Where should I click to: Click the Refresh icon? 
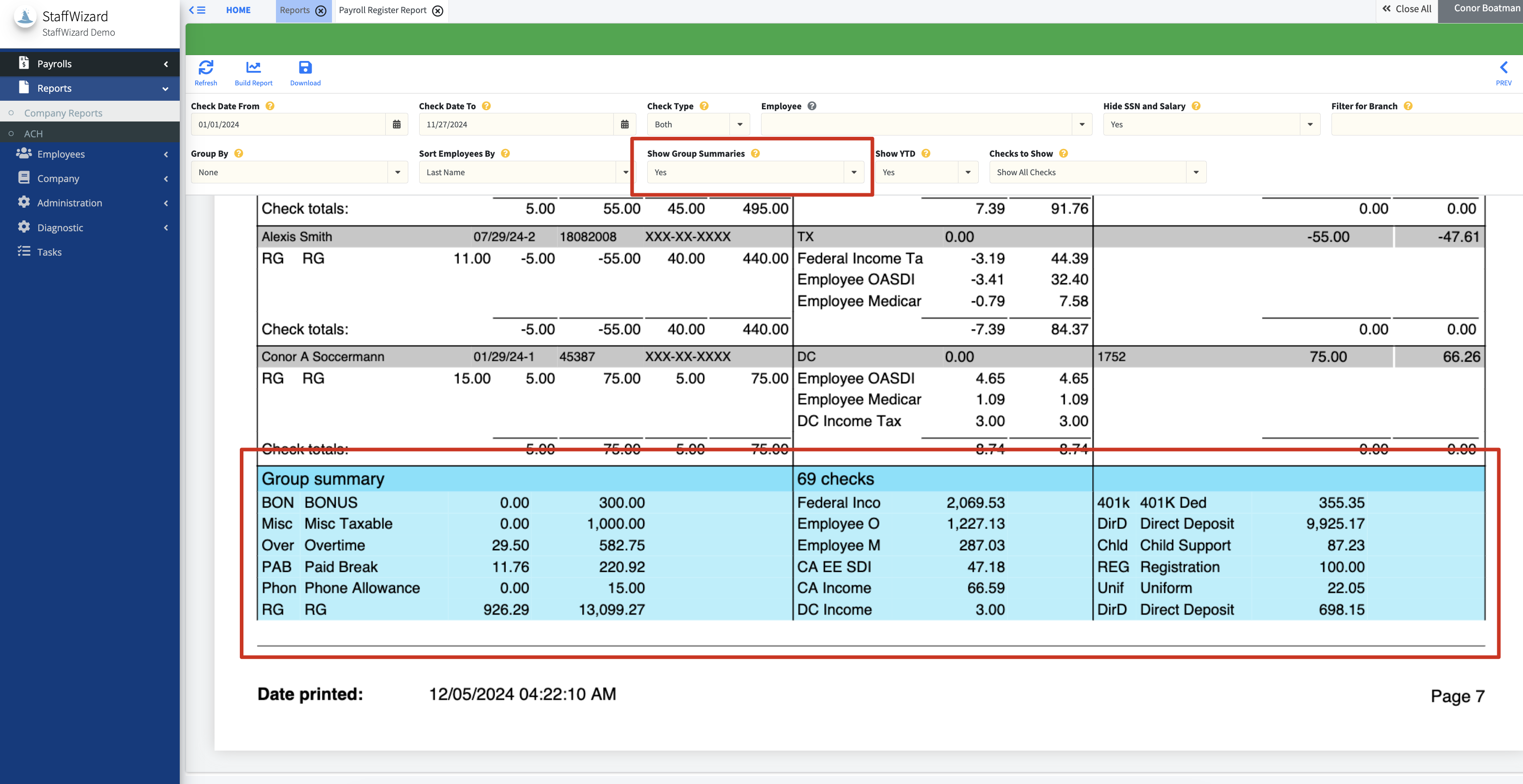pyautogui.click(x=206, y=67)
